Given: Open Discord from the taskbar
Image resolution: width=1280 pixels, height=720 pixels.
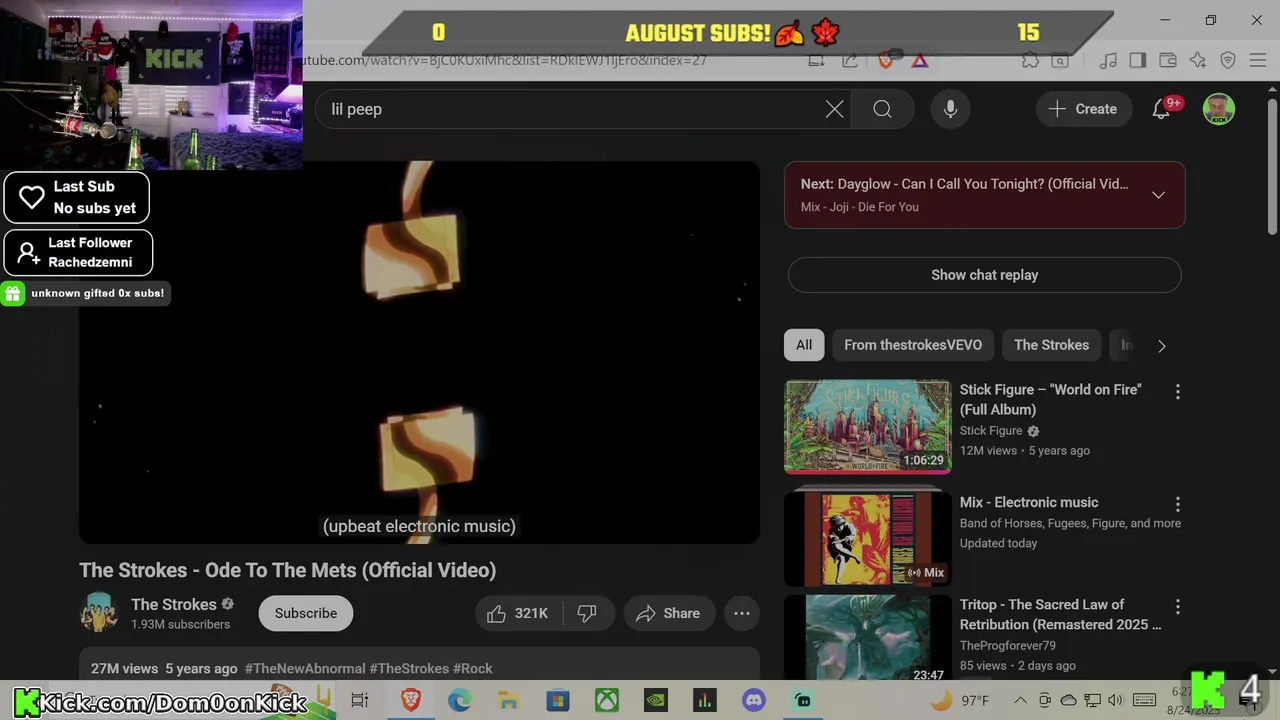Looking at the screenshot, I should [754, 701].
